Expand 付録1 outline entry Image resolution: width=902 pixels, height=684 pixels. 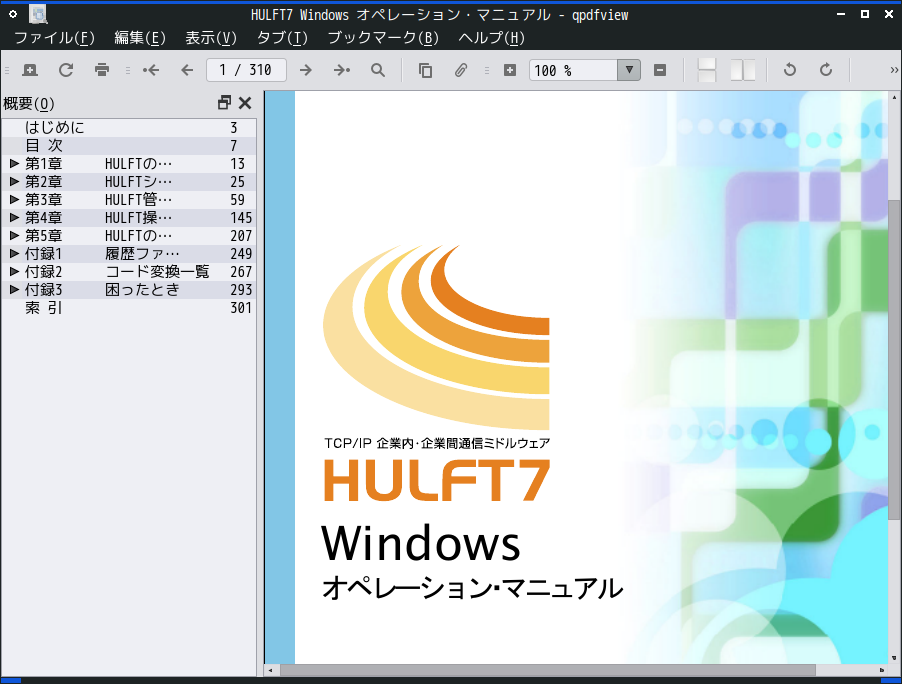point(14,254)
